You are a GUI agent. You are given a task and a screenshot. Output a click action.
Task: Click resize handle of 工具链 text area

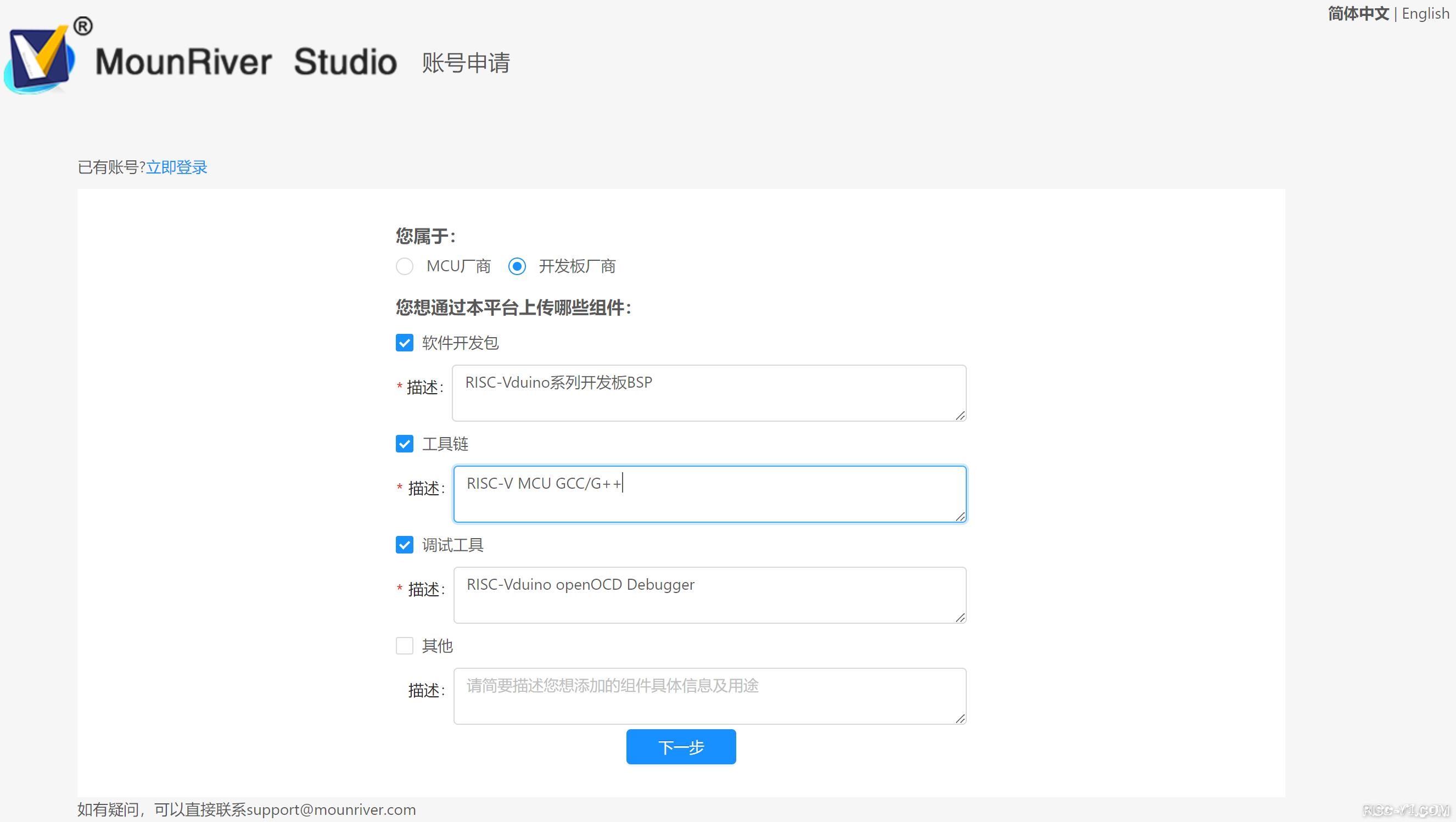point(960,517)
